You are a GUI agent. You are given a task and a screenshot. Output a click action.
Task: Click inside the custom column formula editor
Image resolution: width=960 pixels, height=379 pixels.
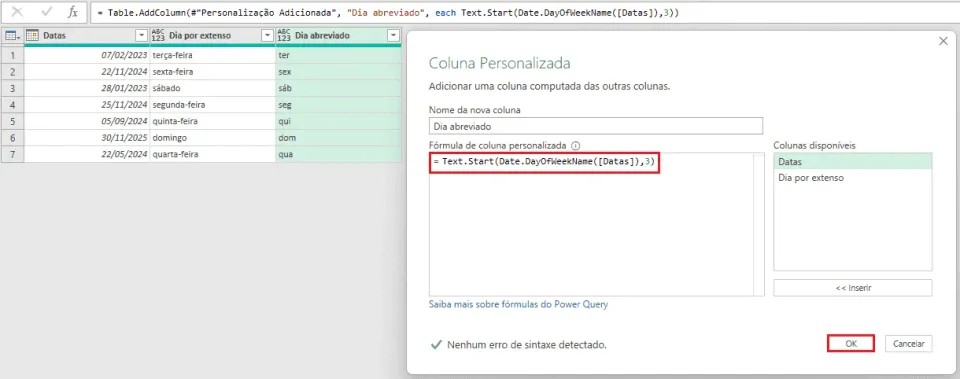coord(591,225)
